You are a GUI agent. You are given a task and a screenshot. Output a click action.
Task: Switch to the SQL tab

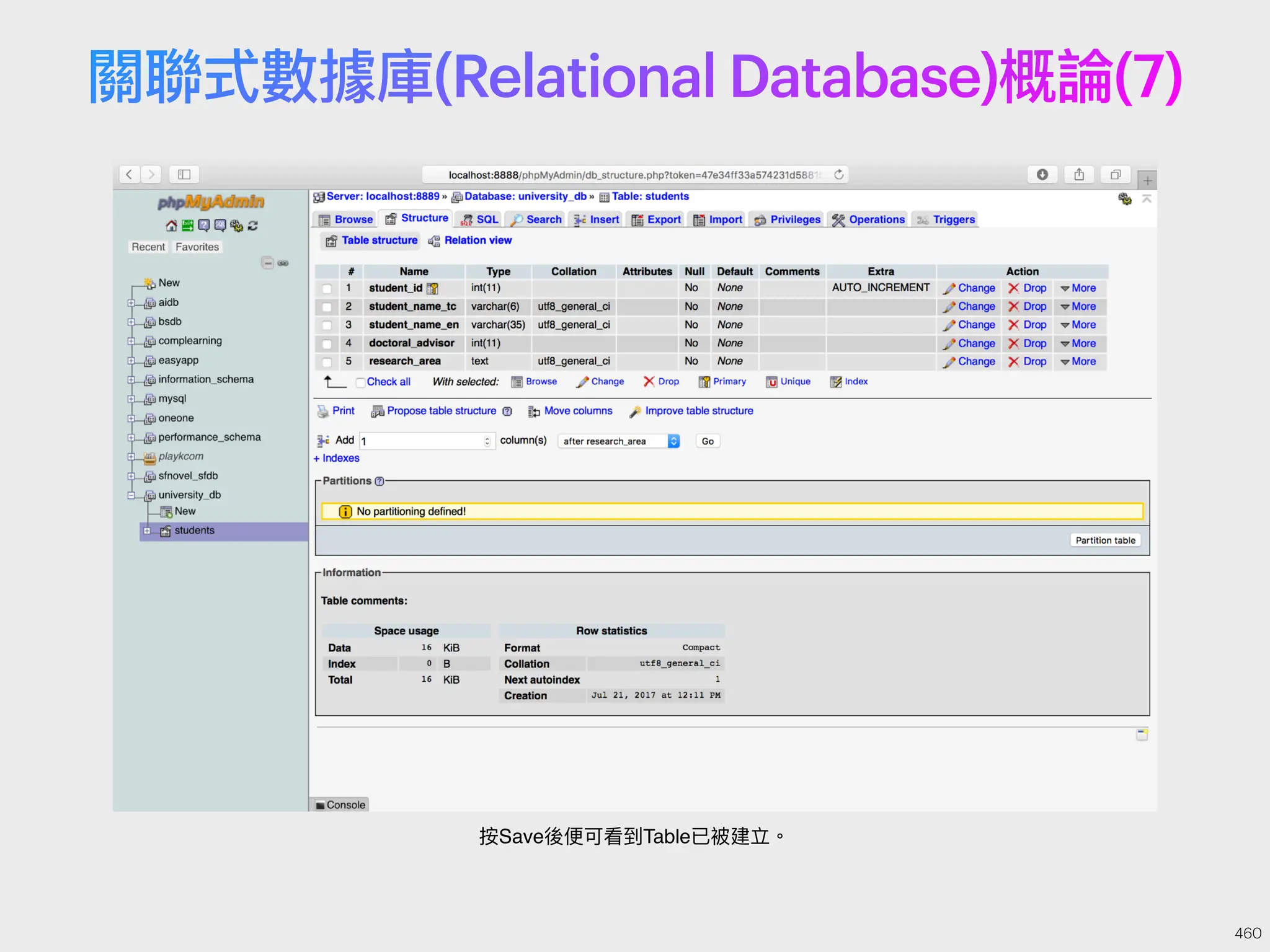point(479,219)
